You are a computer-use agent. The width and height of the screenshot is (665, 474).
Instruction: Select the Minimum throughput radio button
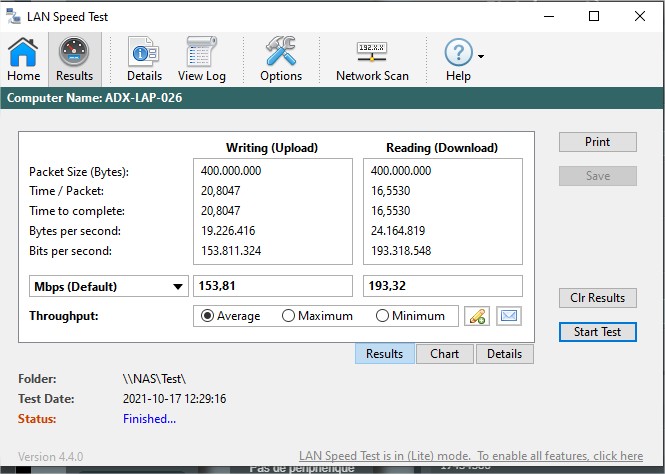click(382, 316)
